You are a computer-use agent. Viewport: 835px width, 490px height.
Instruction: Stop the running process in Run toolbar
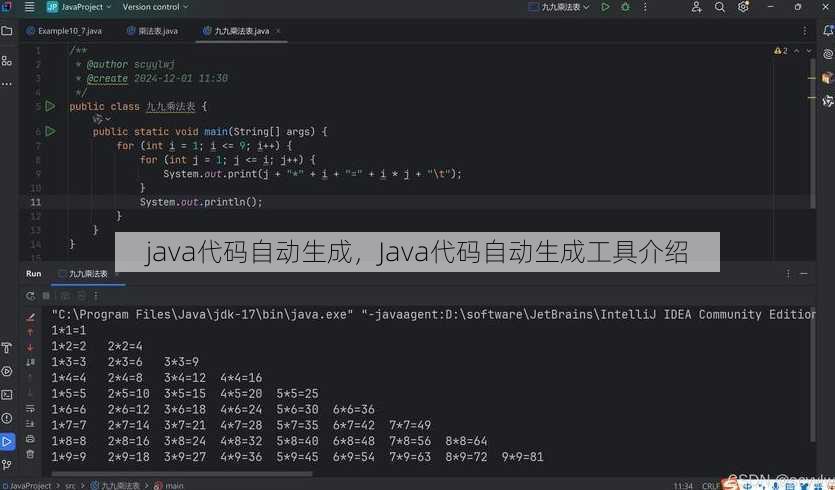click(46, 296)
